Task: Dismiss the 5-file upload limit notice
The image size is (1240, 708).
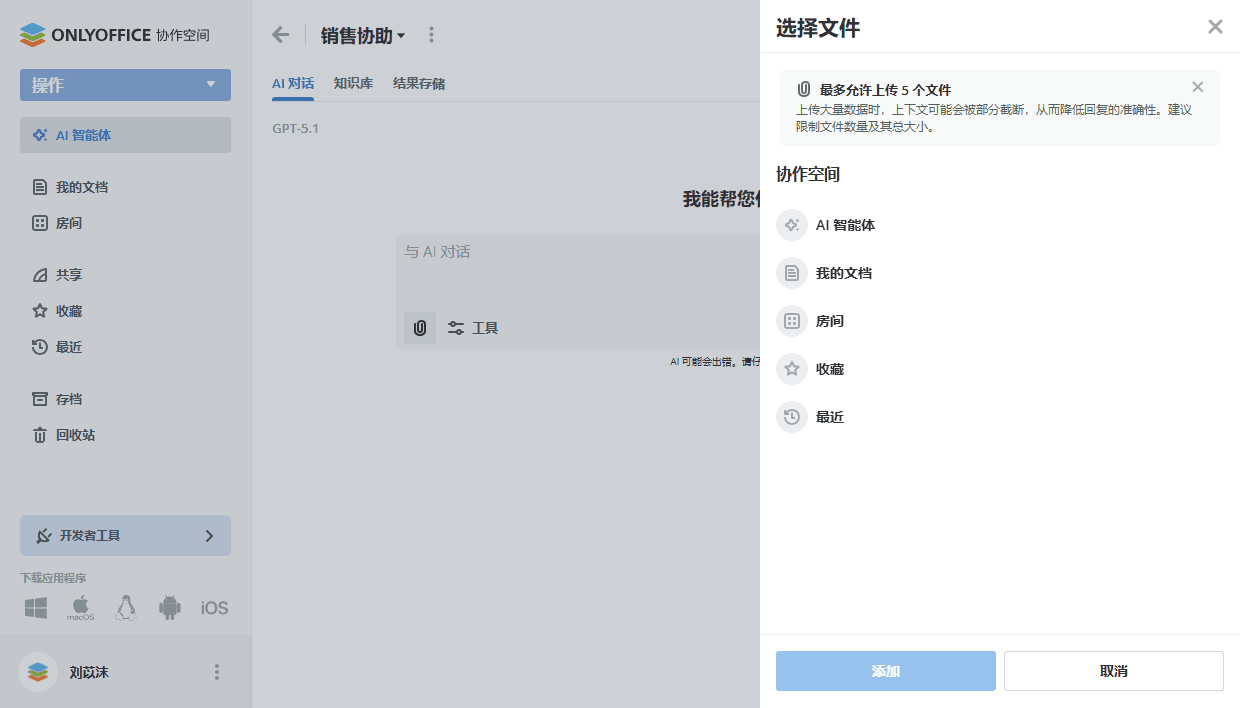Action: [x=1197, y=87]
